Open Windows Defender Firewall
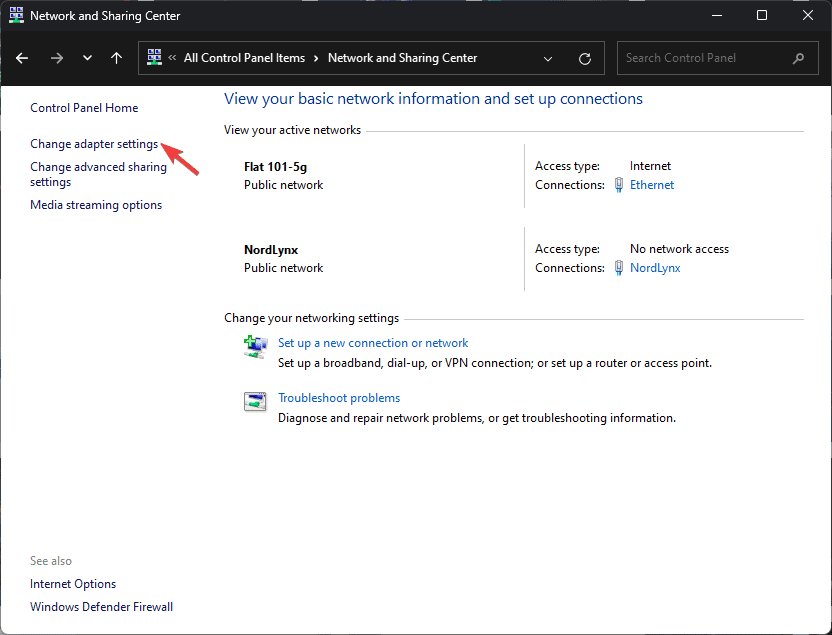832x635 pixels. [x=101, y=606]
